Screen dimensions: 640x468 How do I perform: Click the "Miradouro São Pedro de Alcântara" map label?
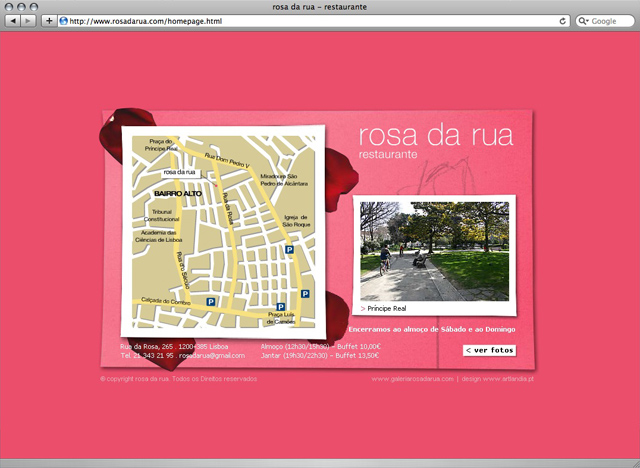[284, 180]
